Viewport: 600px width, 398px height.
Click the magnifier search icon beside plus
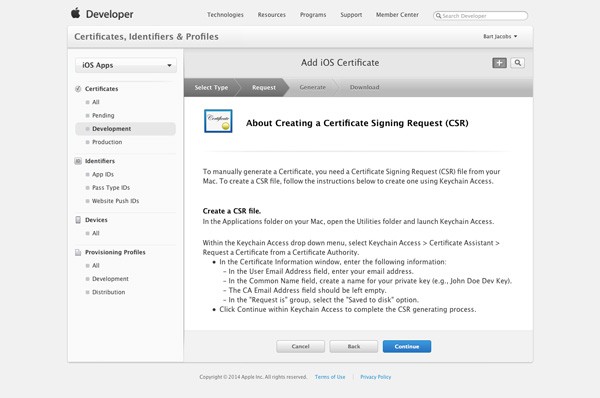click(x=517, y=63)
